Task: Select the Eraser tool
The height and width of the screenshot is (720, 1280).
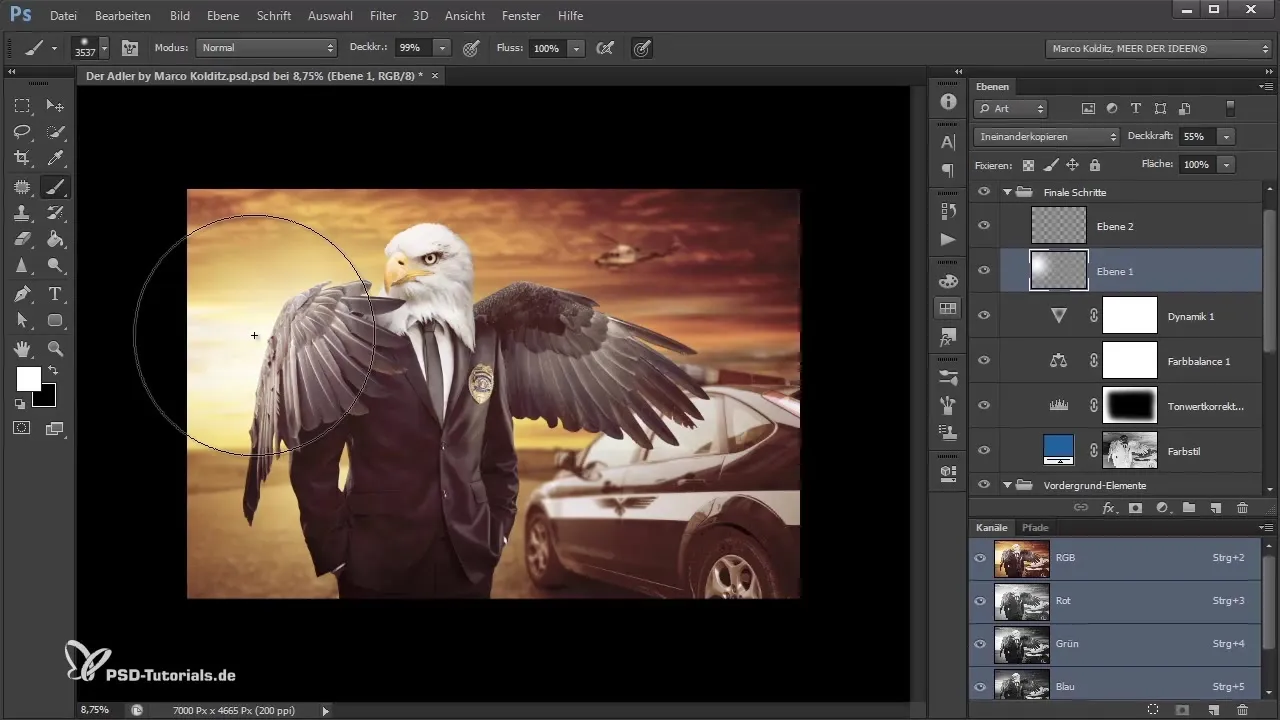Action: (22, 239)
